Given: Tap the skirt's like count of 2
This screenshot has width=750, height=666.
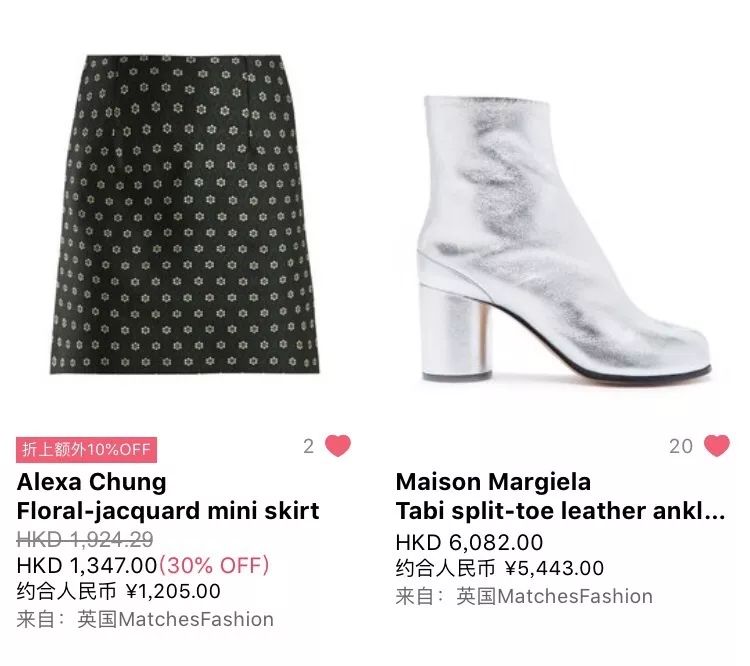Looking at the screenshot, I should point(309,446).
